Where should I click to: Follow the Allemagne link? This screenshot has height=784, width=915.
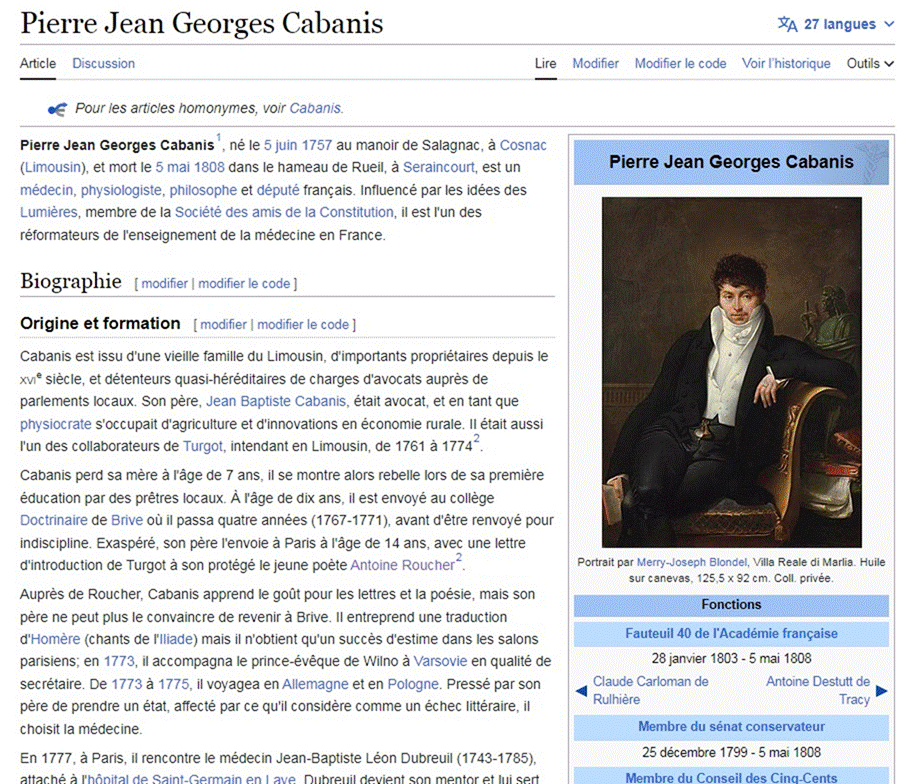tap(315, 684)
